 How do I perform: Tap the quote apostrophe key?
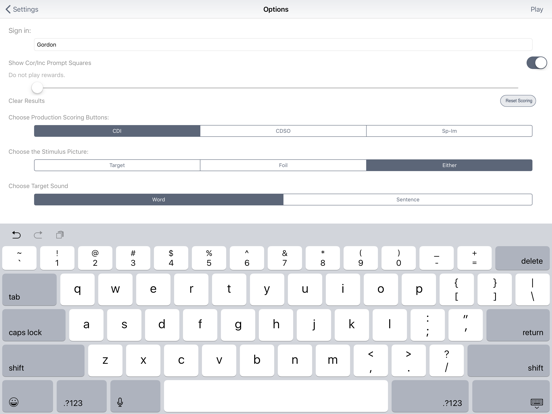point(465,325)
